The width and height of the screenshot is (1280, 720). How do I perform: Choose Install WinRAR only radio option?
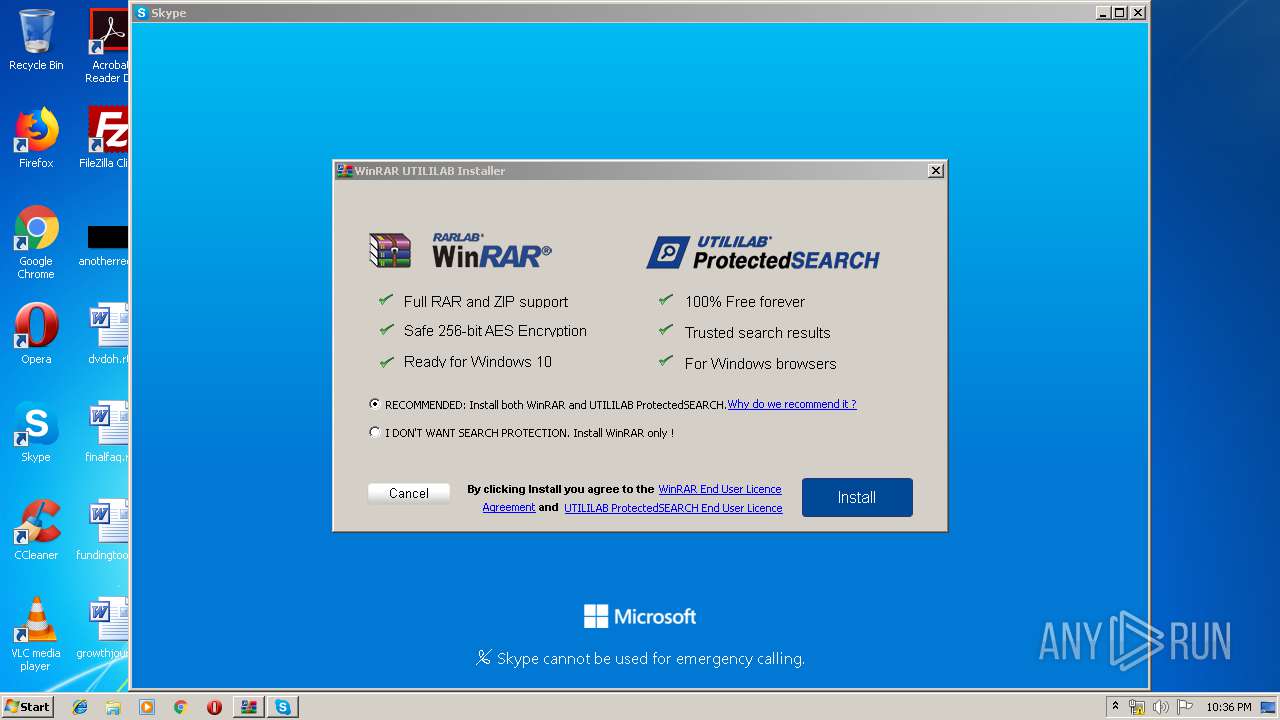375,433
